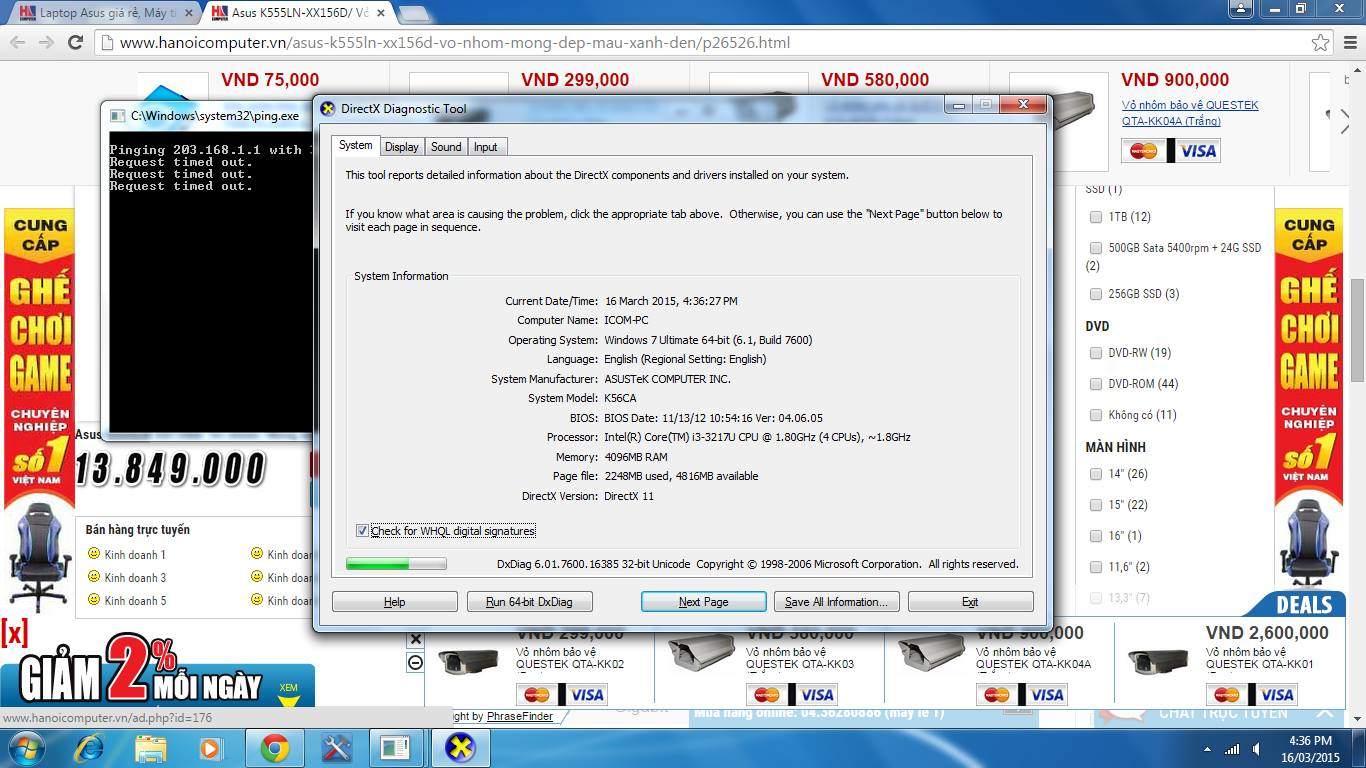Open the Sound tab in DxDiag
The width and height of the screenshot is (1366, 768).
[446, 147]
